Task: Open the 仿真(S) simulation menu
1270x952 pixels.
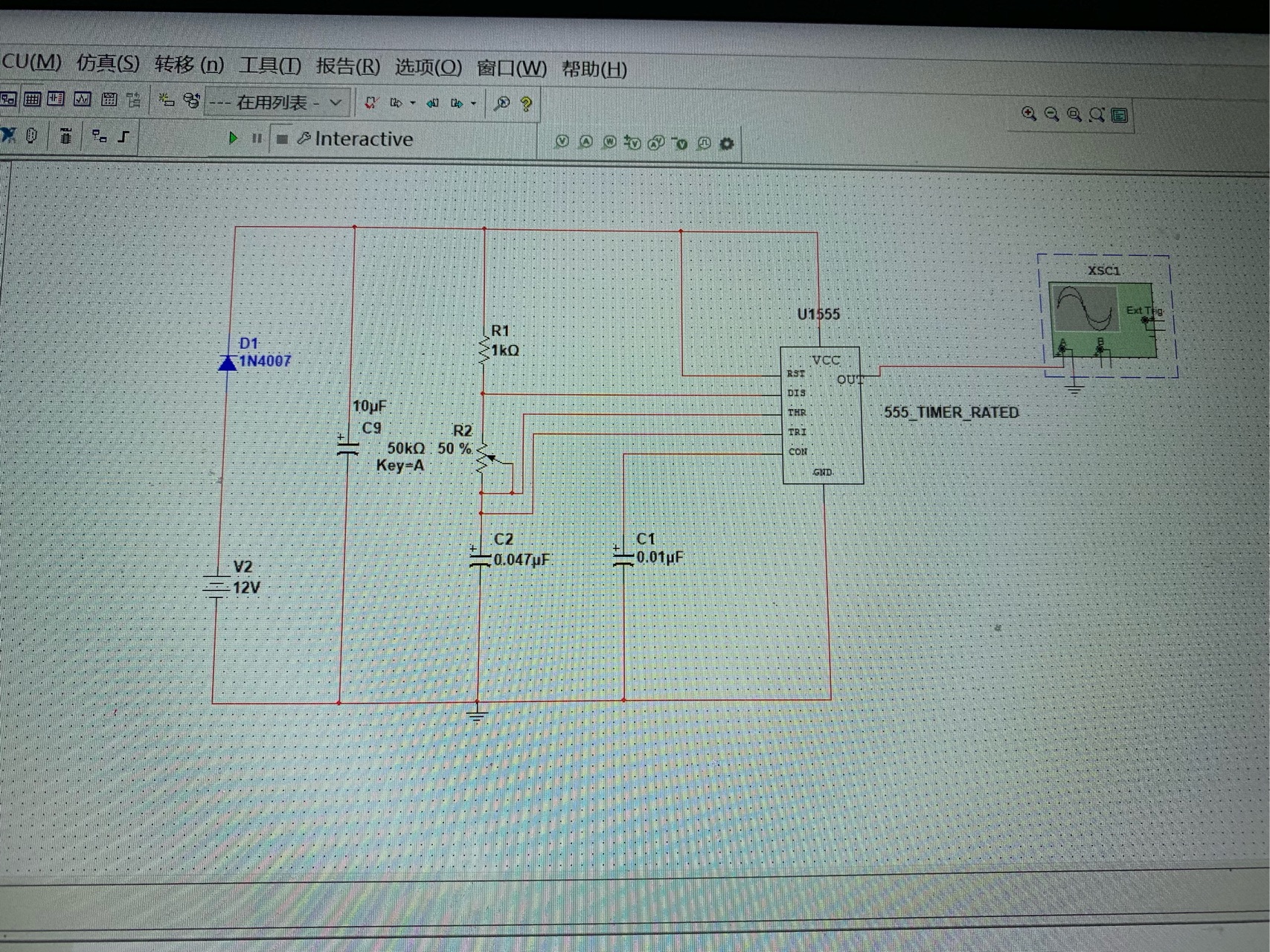Action: click(108, 62)
